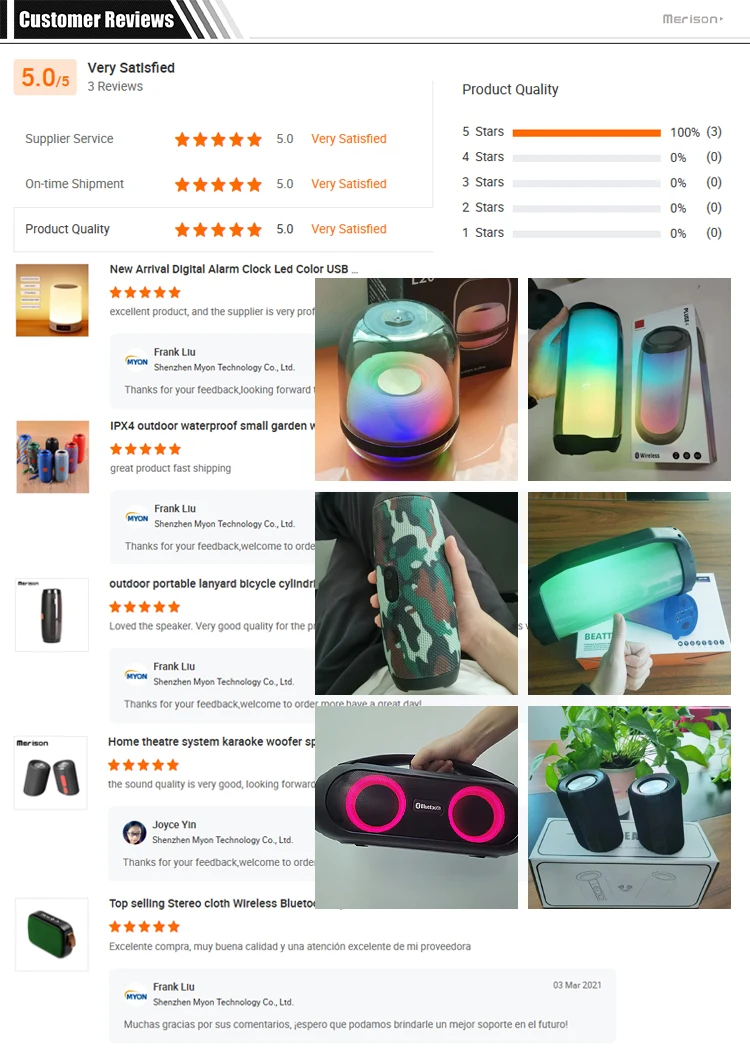Viewport: 750px width, 1048px height.
Task: Open the alarm clock lamp product thumbnail
Action: coord(52,300)
